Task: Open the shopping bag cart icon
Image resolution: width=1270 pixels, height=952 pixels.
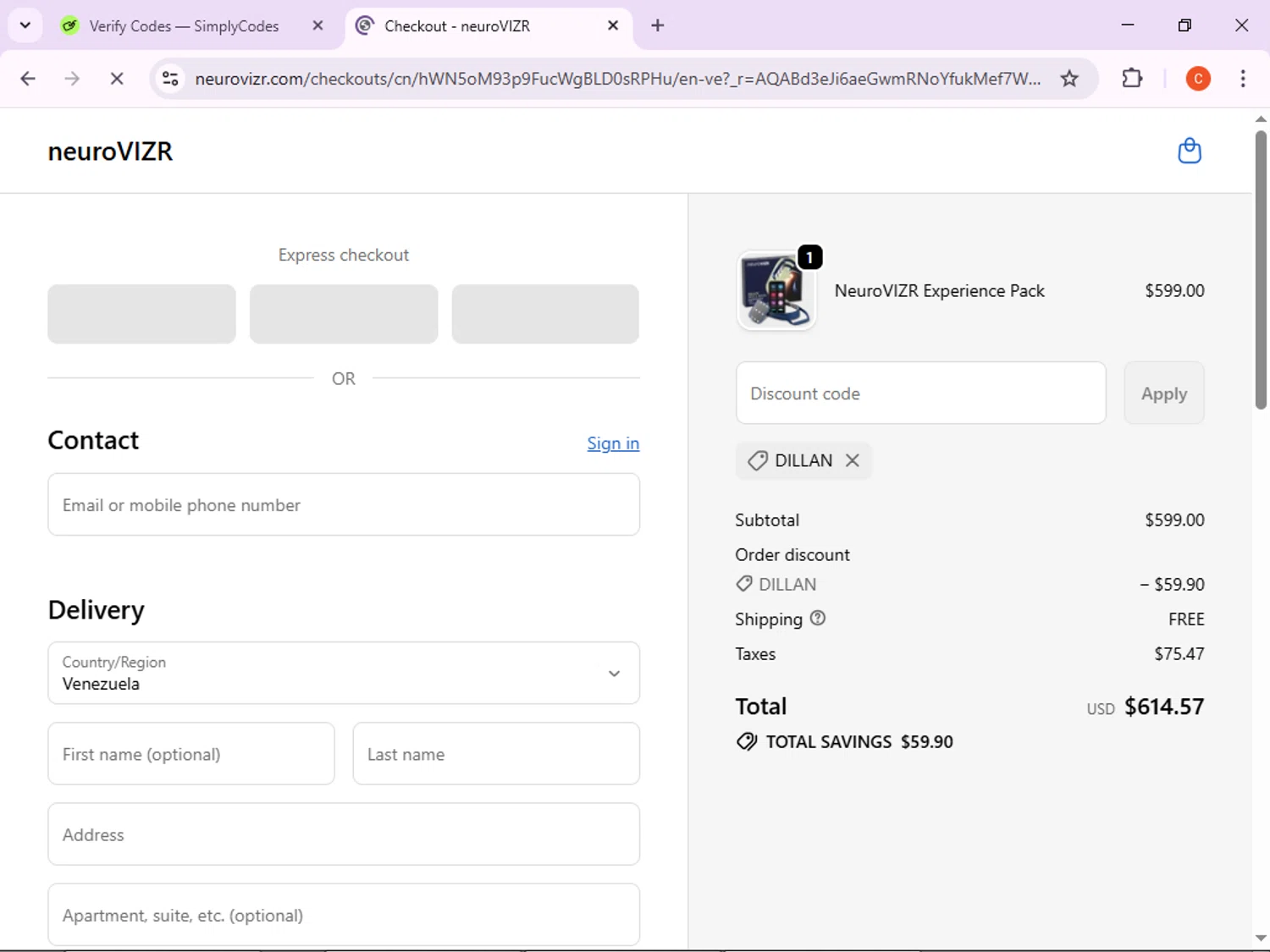Action: click(1190, 151)
